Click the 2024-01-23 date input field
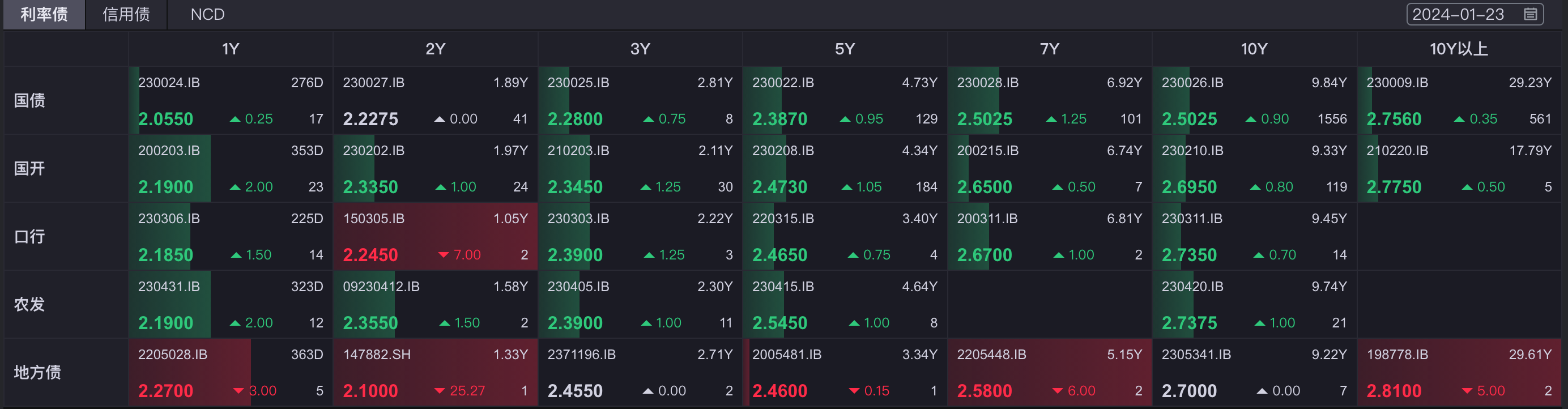 [x=1475, y=14]
